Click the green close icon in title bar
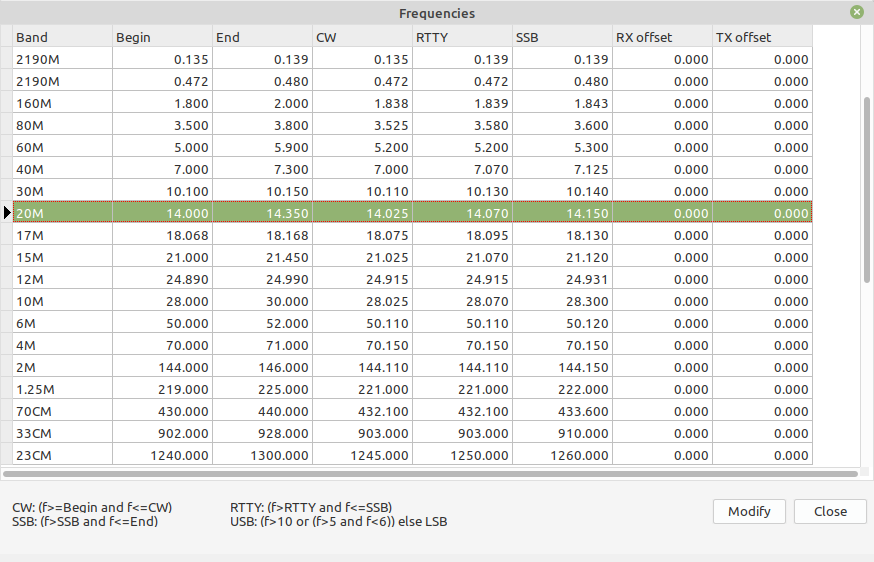 point(857,12)
